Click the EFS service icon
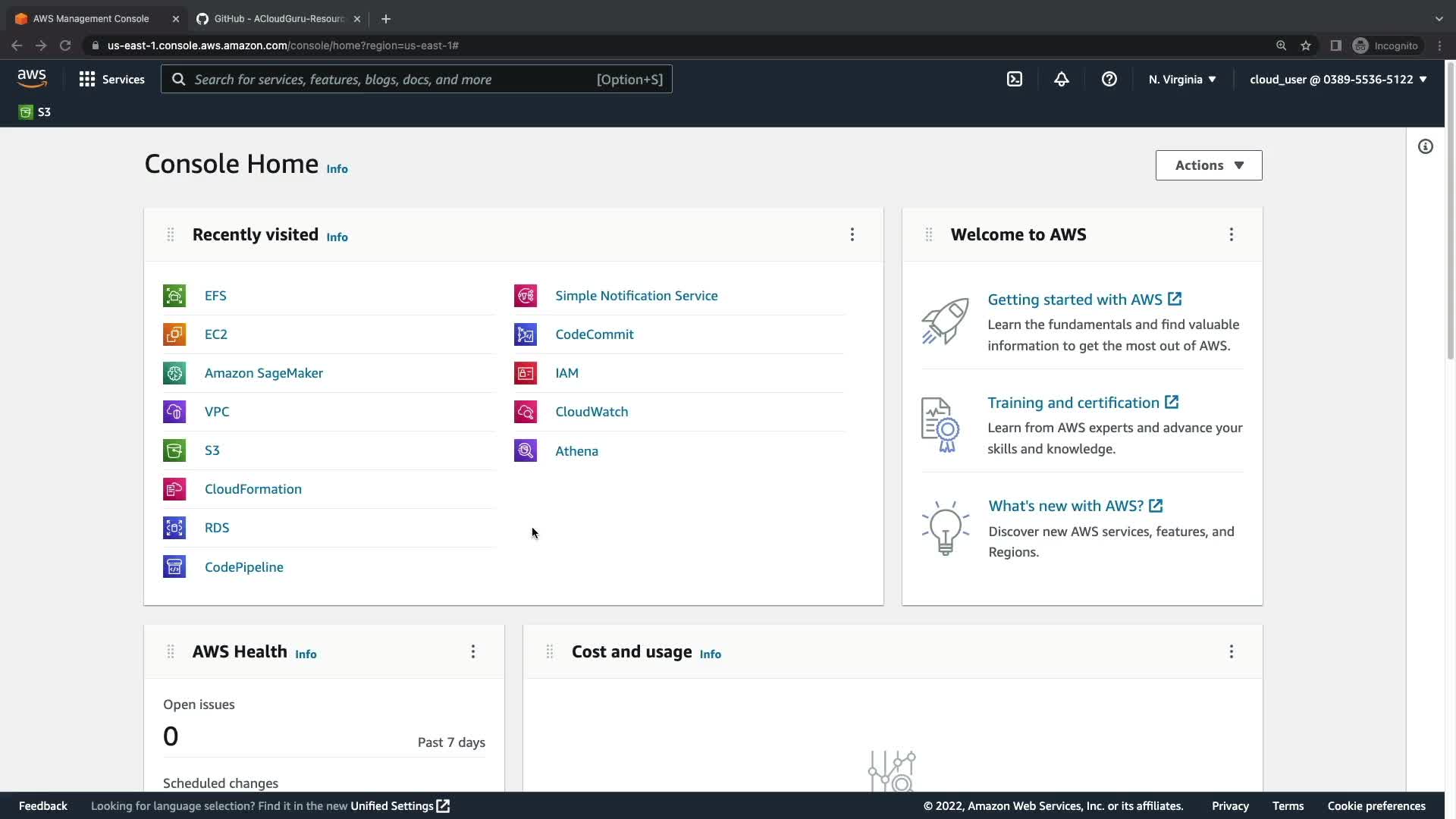 point(174,296)
